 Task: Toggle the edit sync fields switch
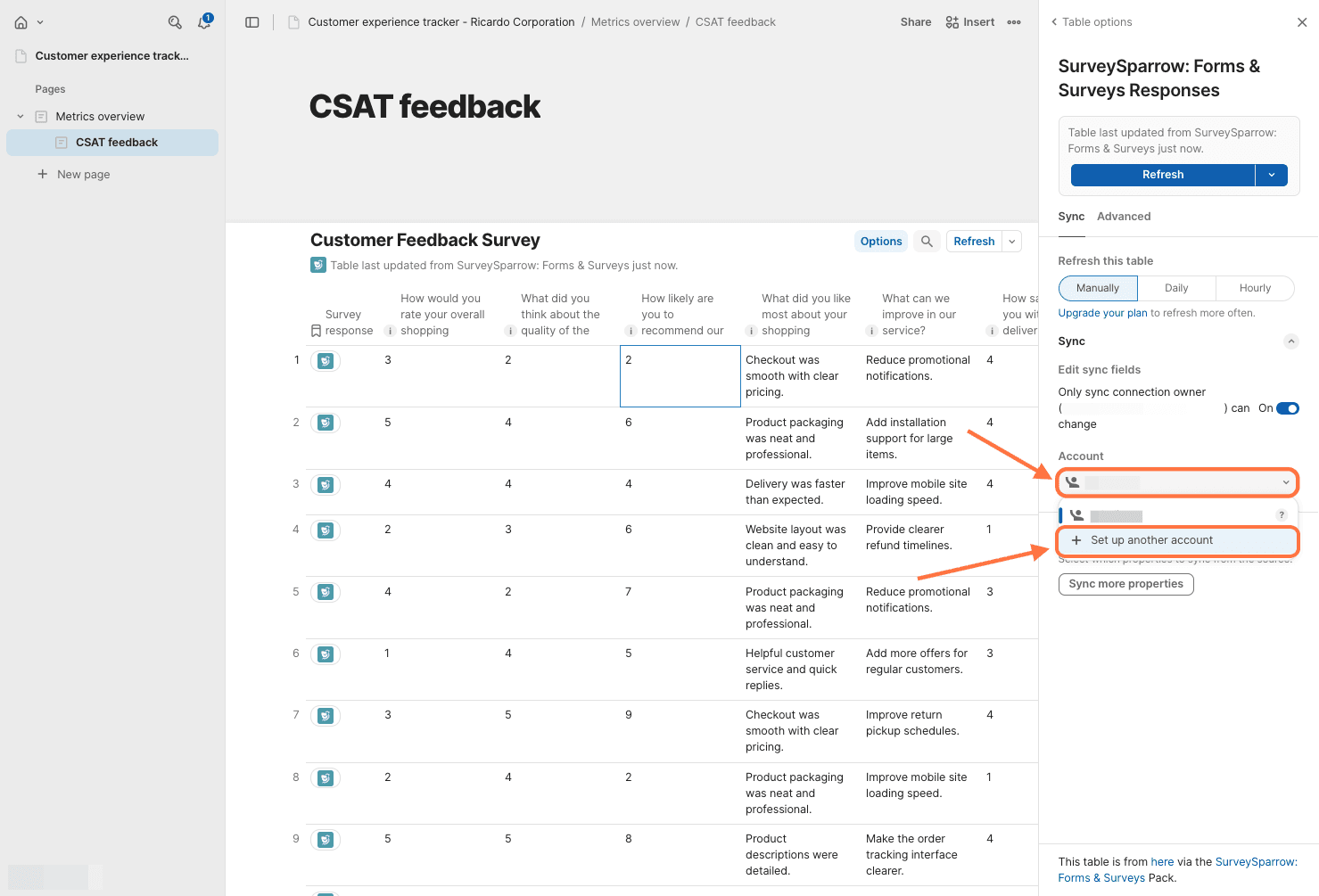pyautogui.click(x=1287, y=408)
